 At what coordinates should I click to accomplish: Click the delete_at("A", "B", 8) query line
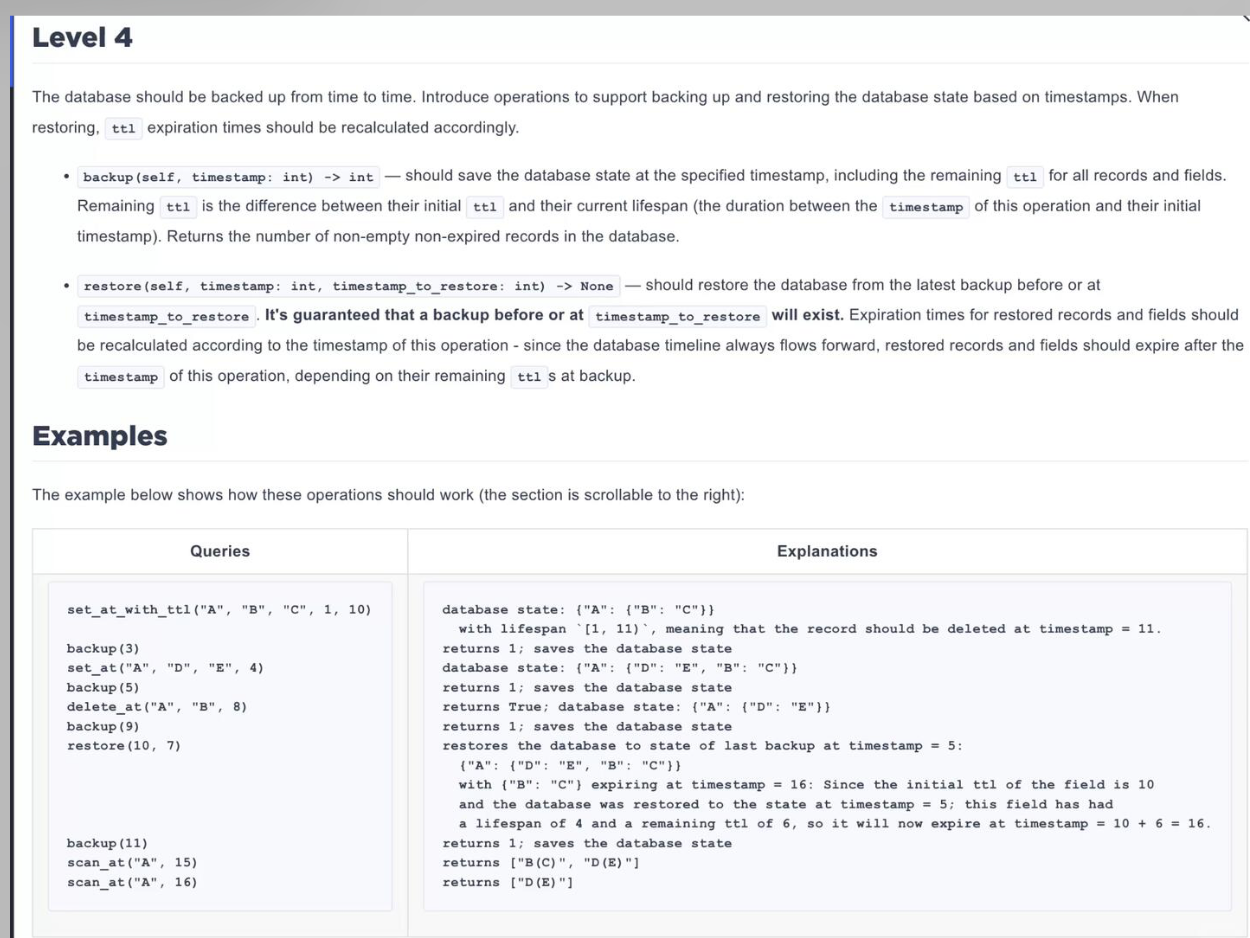pyautogui.click(x=157, y=707)
